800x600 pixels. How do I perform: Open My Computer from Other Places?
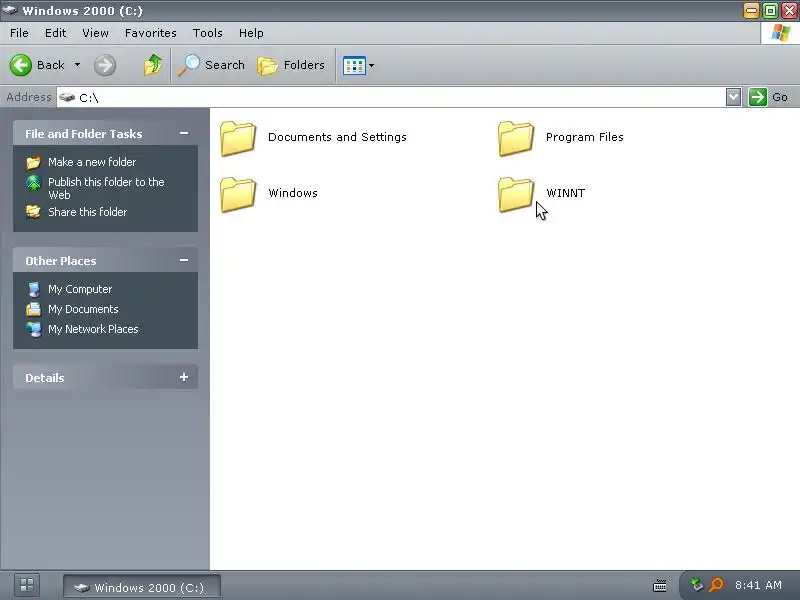click(80, 289)
